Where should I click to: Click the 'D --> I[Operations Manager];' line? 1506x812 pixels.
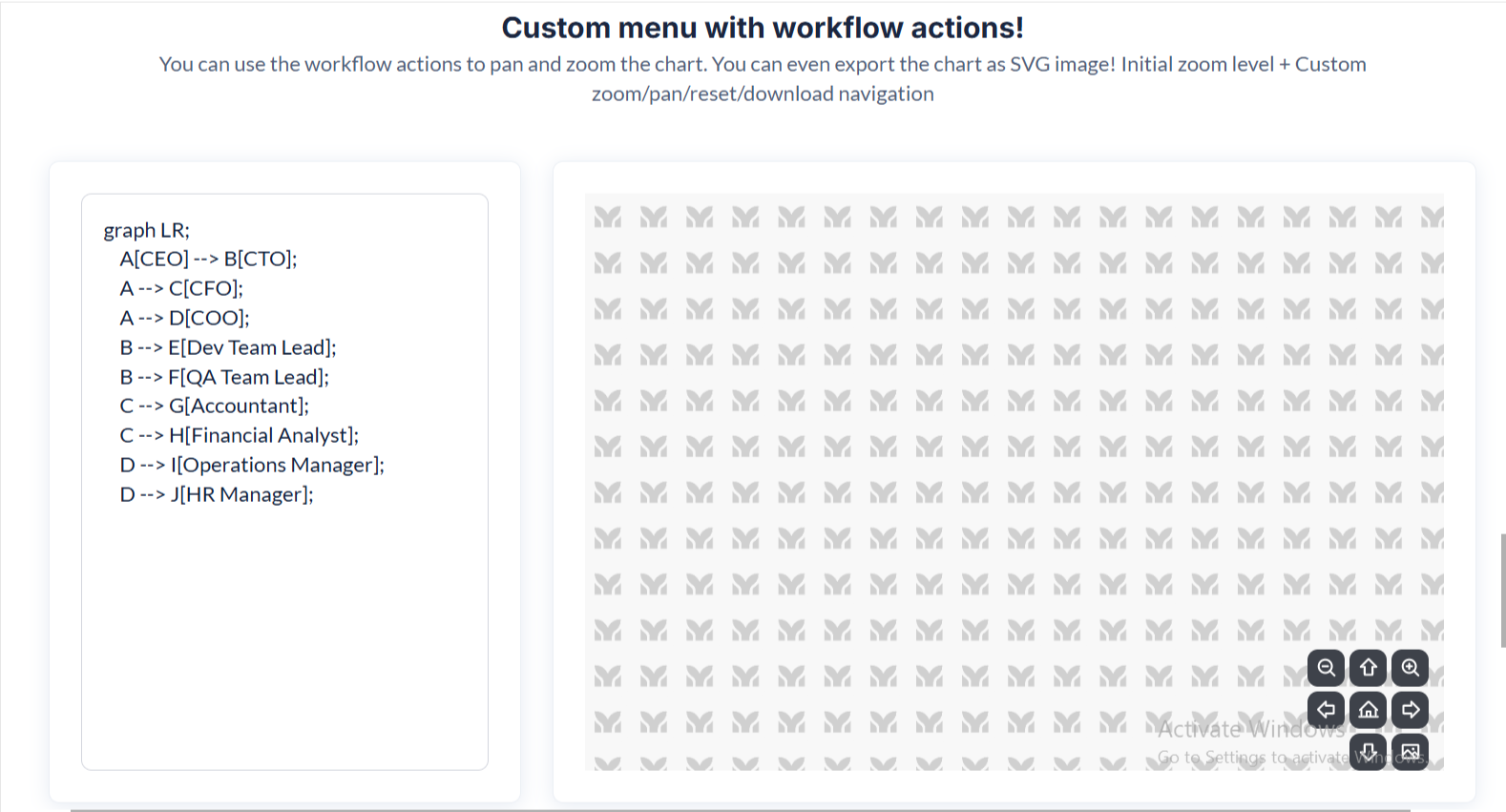click(x=252, y=465)
